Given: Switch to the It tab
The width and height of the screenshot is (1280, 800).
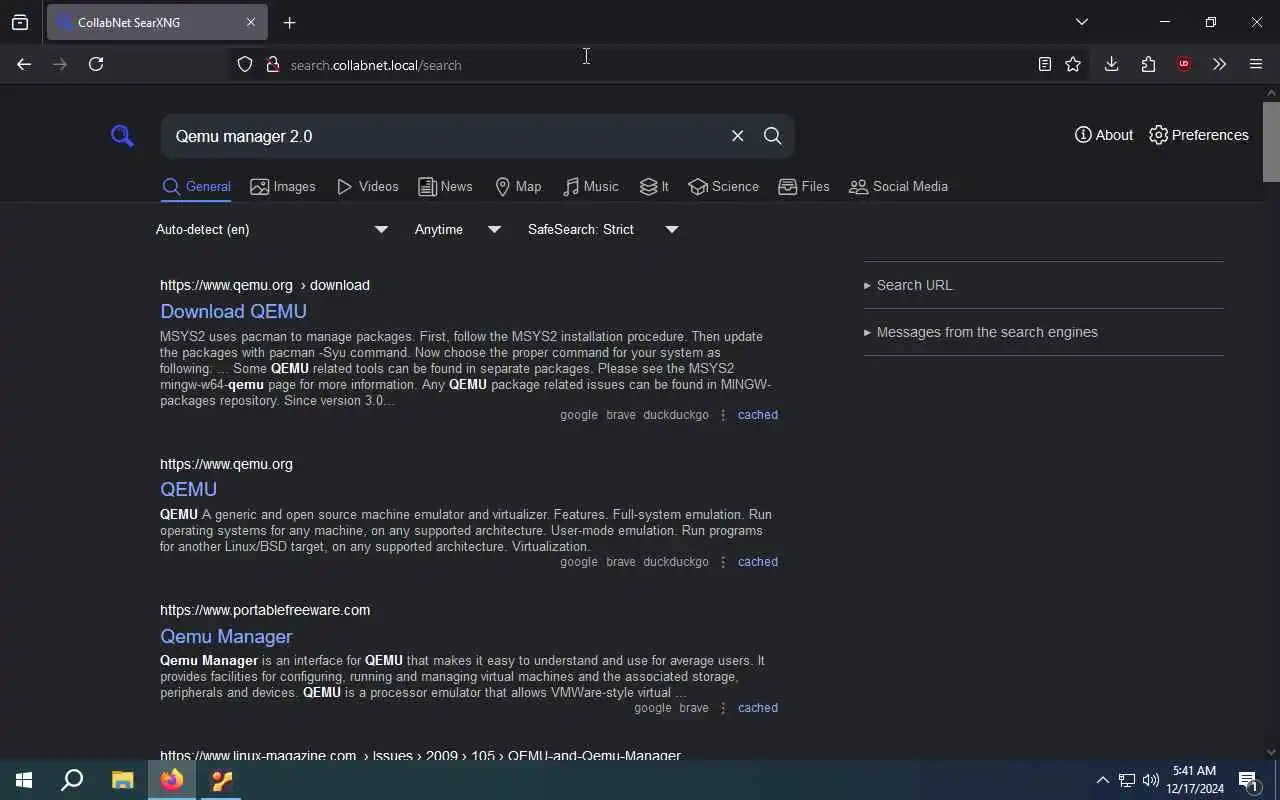Looking at the screenshot, I should [x=654, y=186].
